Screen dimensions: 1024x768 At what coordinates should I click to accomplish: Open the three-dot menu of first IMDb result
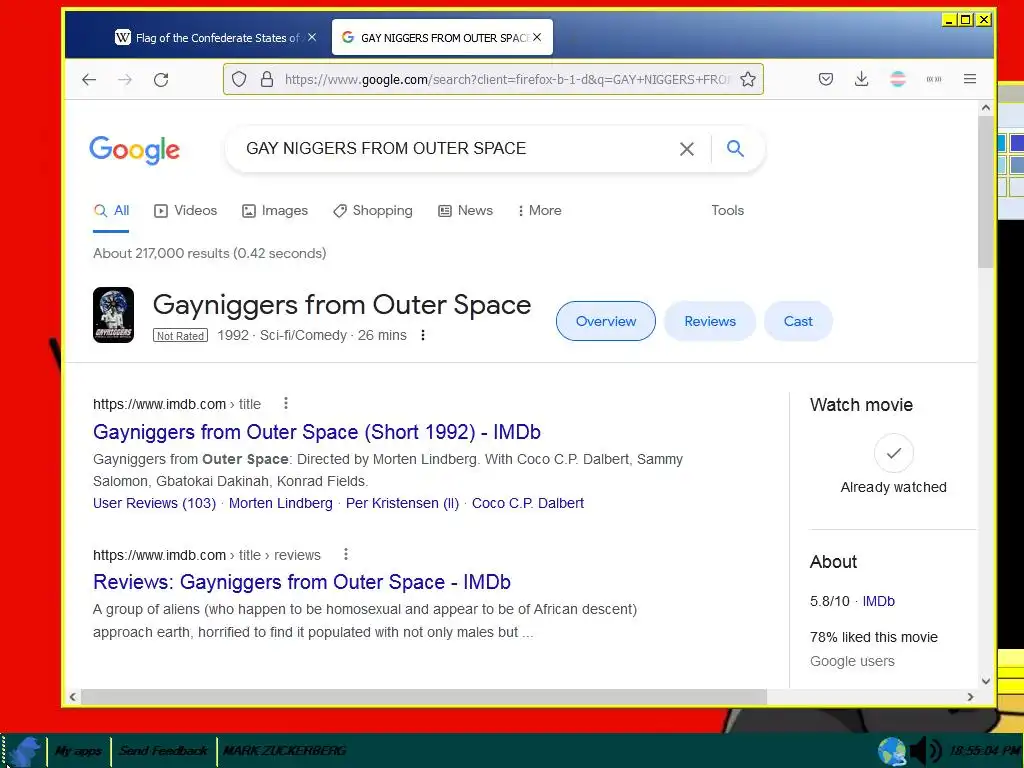(x=285, y=404)
